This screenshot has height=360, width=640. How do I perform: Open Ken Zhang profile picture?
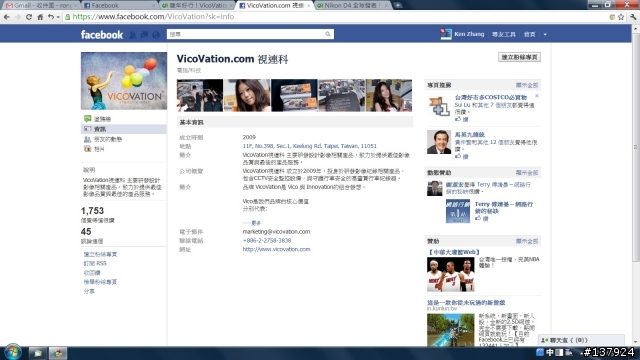tap(446, 34)
